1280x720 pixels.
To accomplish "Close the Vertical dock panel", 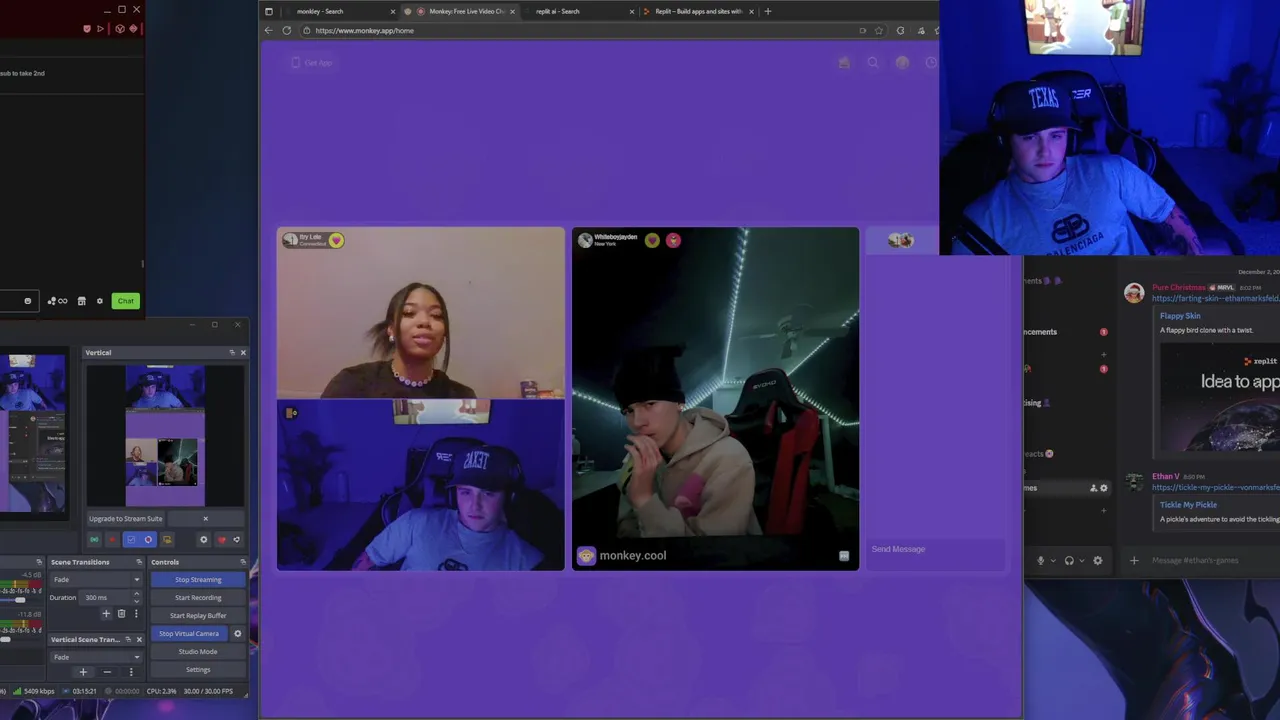I will [x=243, y=352].
